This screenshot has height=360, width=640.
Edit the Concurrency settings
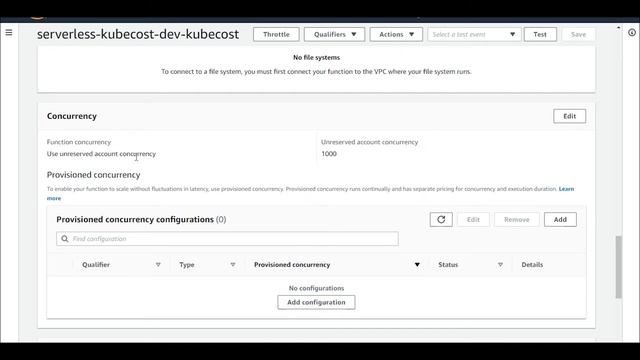(x=569, y=116)
